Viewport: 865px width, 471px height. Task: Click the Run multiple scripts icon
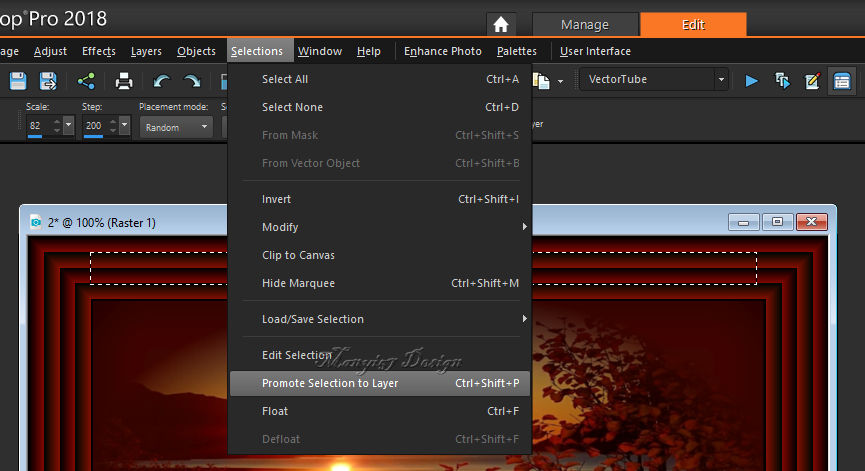point(782,81)
